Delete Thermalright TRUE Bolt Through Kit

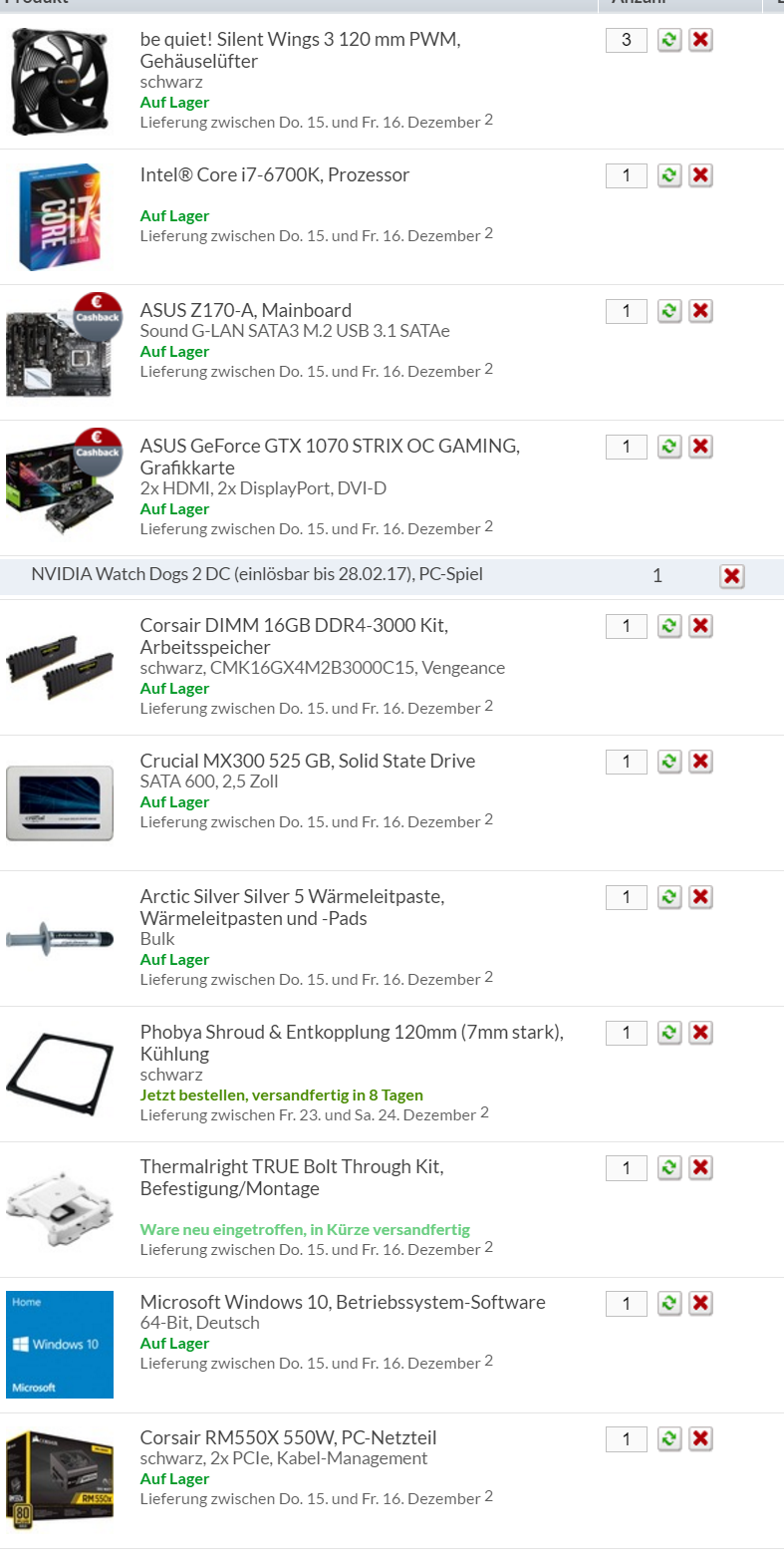[700, 1167]
